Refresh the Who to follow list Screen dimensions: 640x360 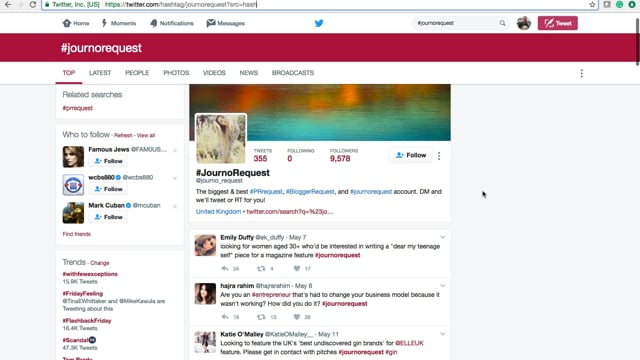click(x=123, y=136)
